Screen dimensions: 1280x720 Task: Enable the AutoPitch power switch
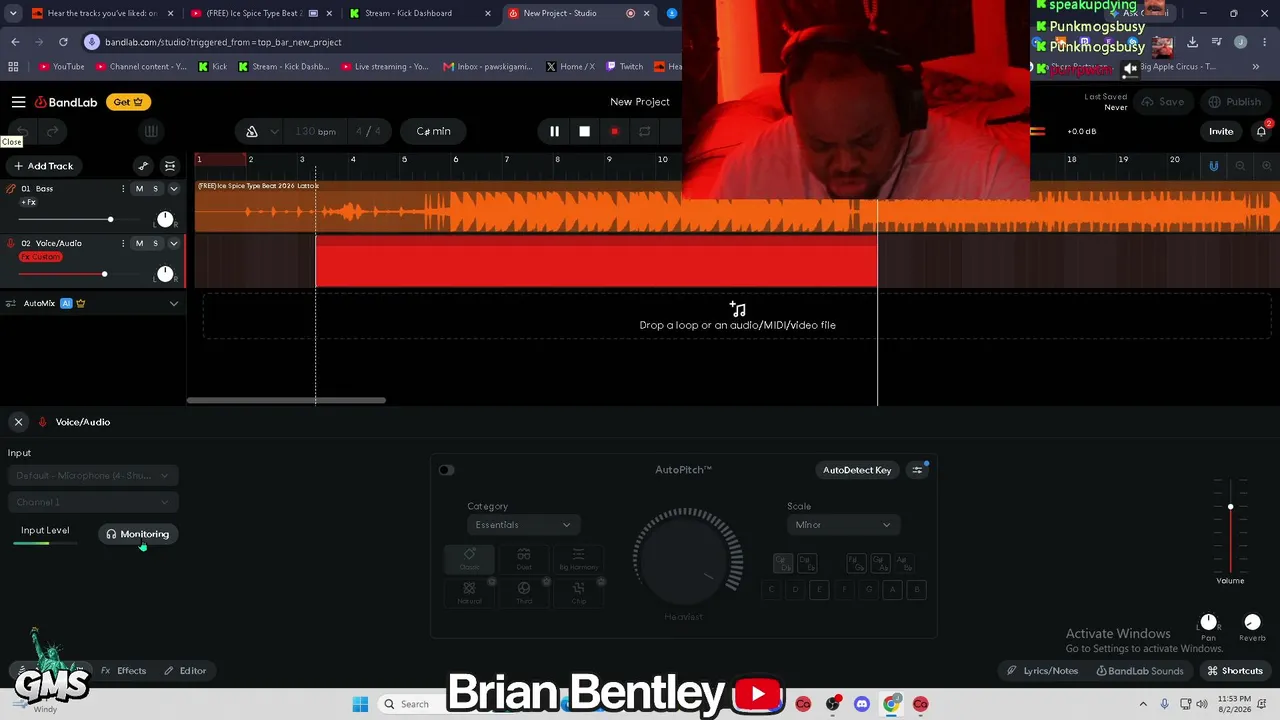click(x=446, y=470)
